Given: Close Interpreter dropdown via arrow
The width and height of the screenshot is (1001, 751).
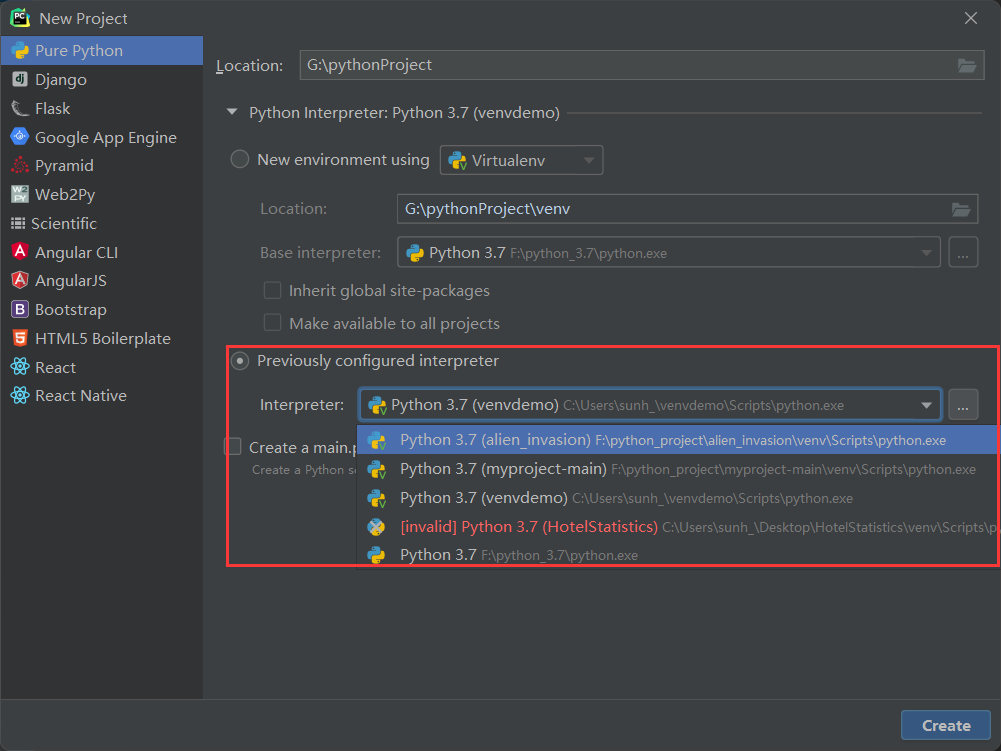Looking at the screenshot, I should (926, 405).
